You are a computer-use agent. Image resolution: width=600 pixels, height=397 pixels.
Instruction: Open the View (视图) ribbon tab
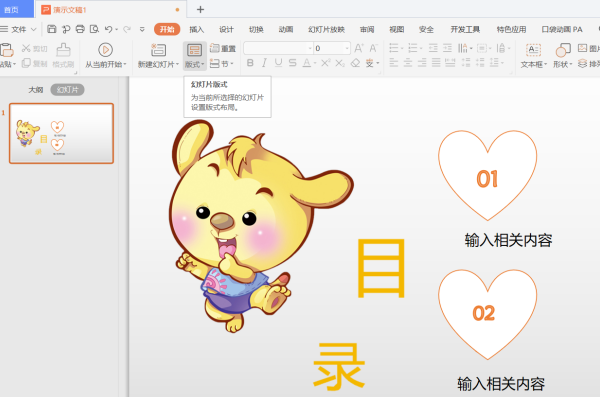coord(397,29)
